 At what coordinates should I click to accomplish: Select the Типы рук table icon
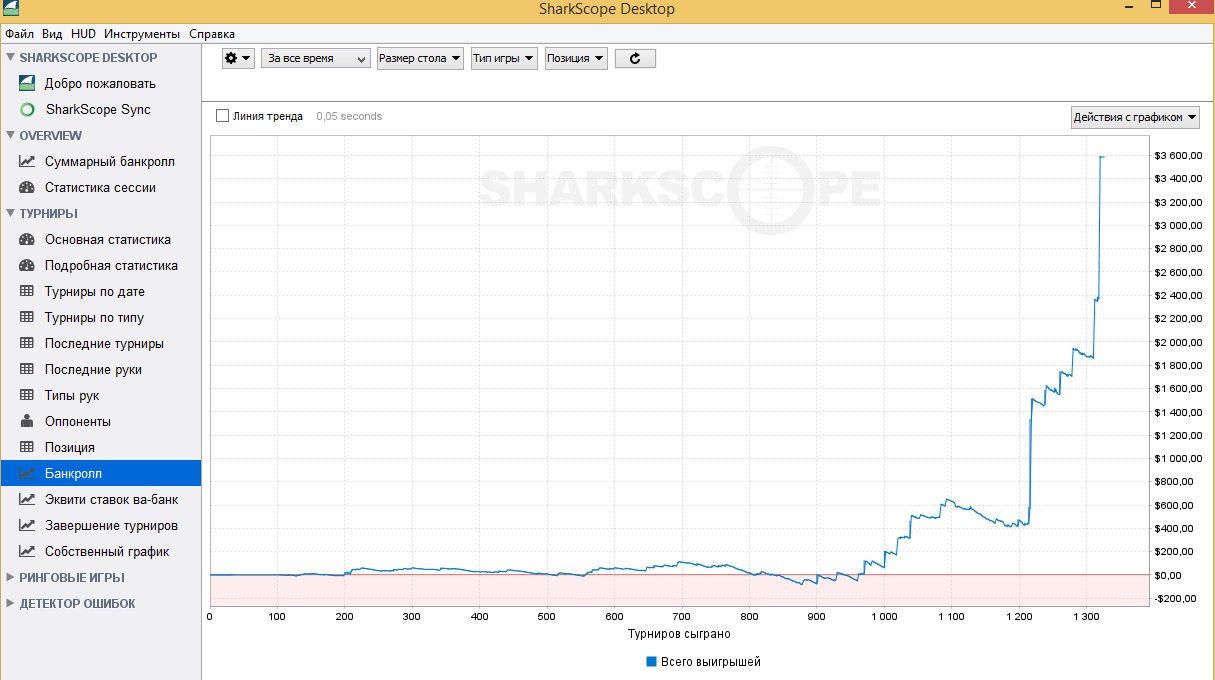pyautogui.click(x=27, y=395)
